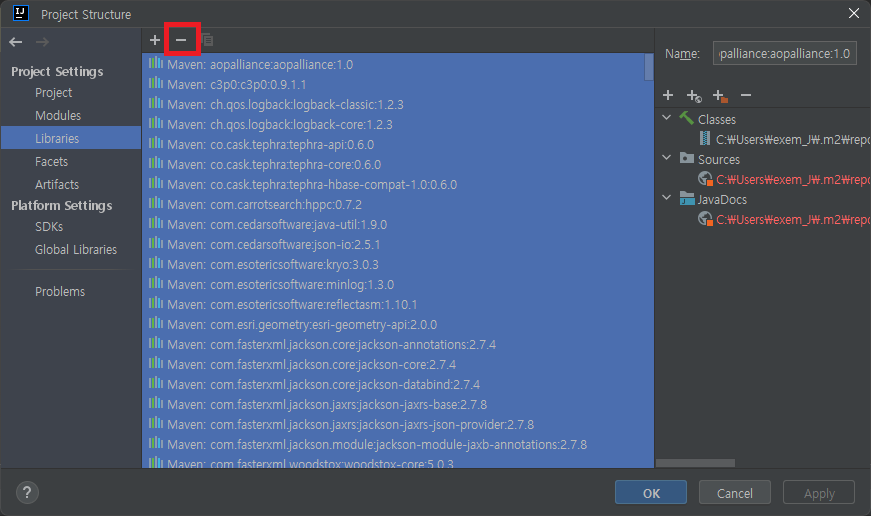Collapse the JavaDocs tree node
This screenshot has width=871, height=516.
pyautogui.click(x=667, y=198)
